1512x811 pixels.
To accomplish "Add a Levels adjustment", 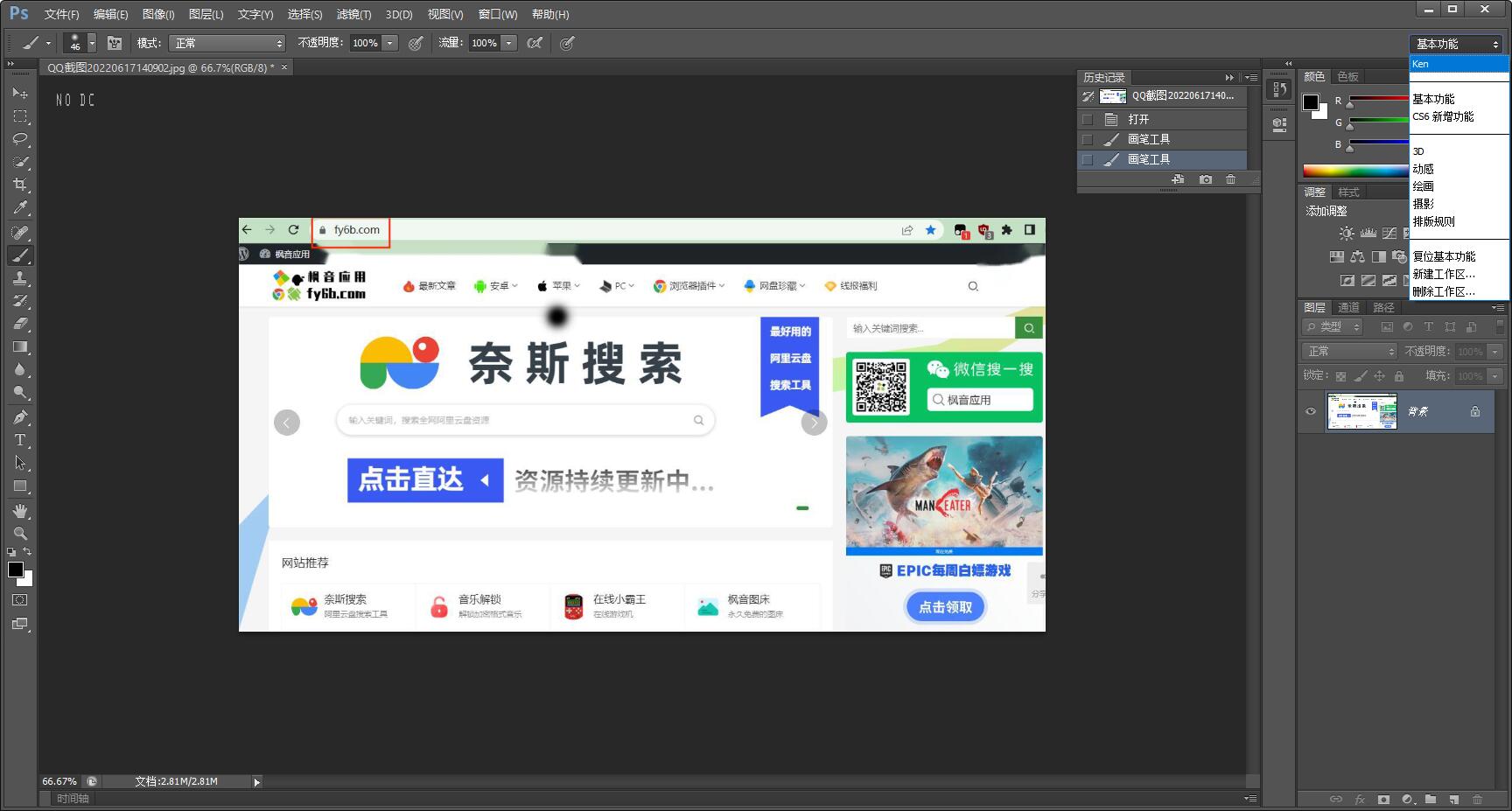I will coord(1368,233).
